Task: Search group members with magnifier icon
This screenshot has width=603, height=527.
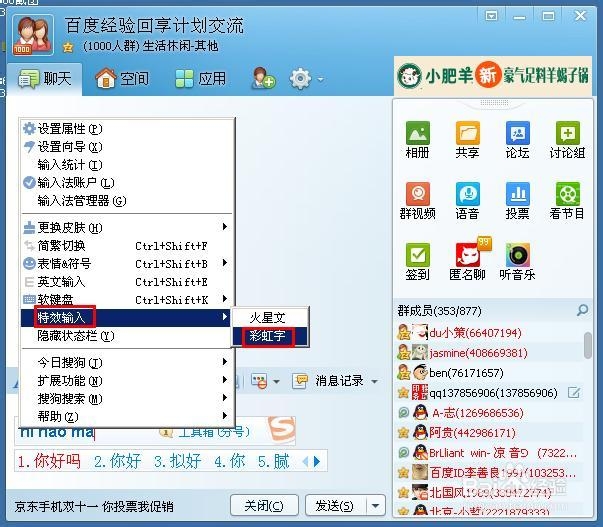Action: pyautogui.click(x=583, y=310)
